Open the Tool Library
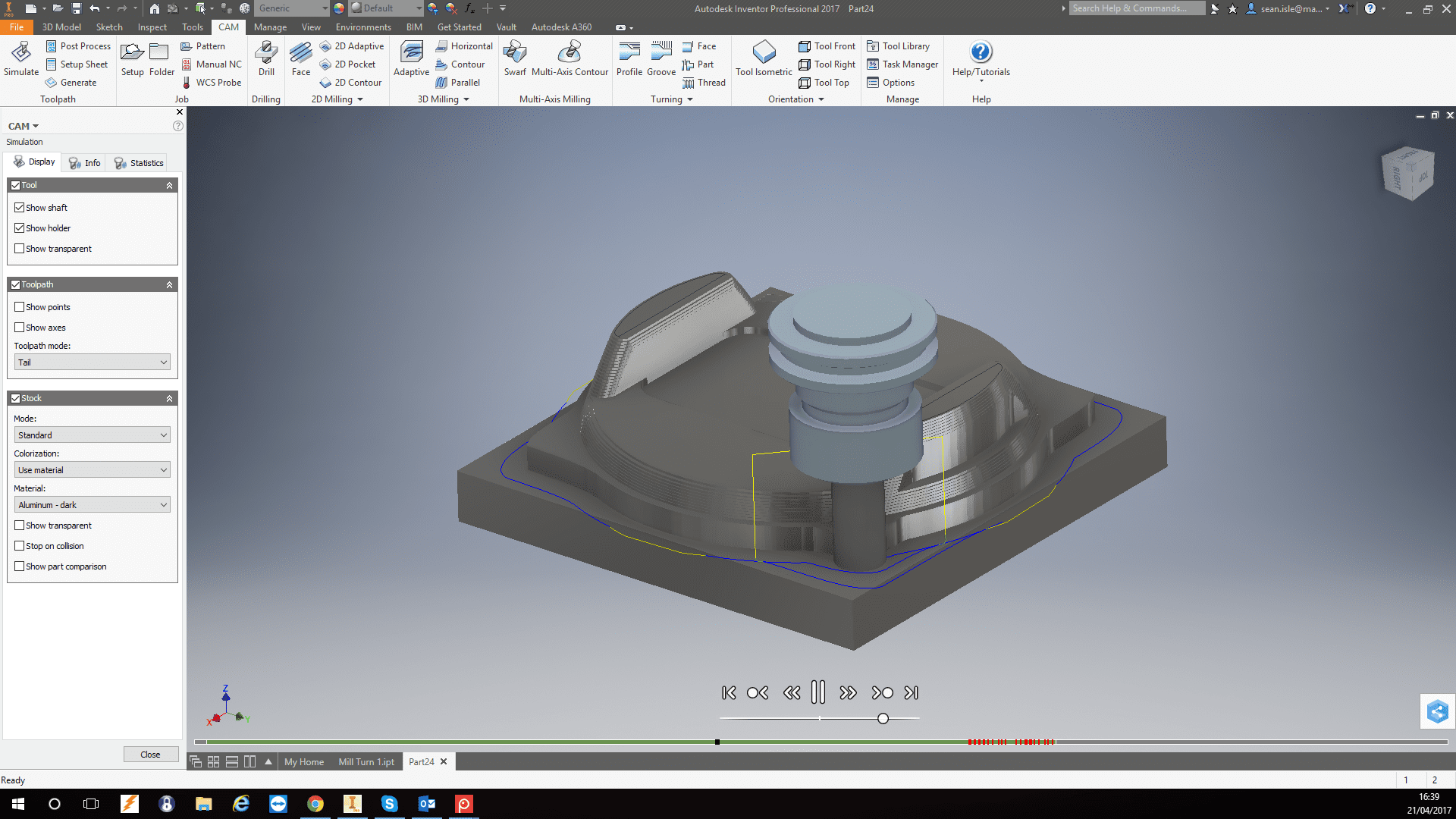 tap(899, 46)
